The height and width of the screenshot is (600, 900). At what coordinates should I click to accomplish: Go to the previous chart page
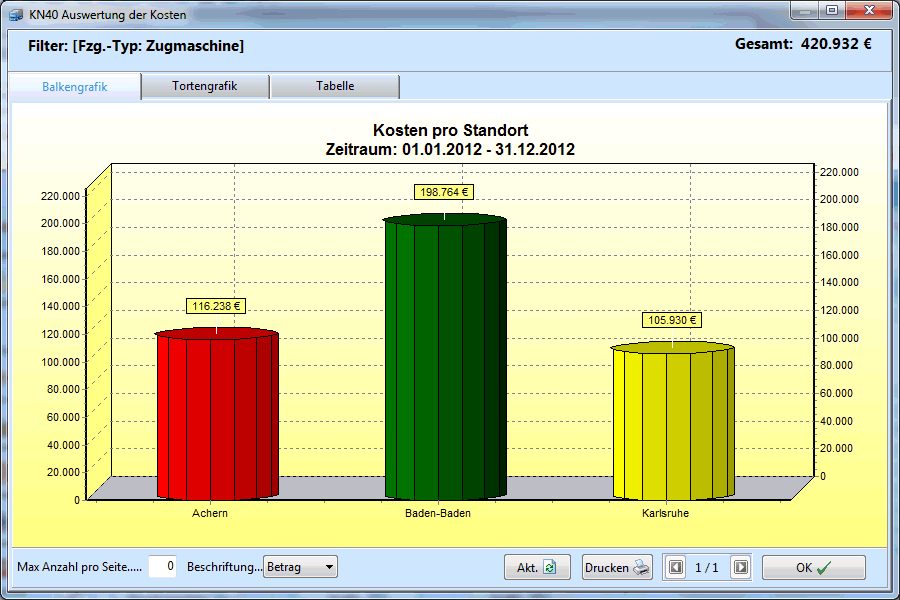(676, 567)
